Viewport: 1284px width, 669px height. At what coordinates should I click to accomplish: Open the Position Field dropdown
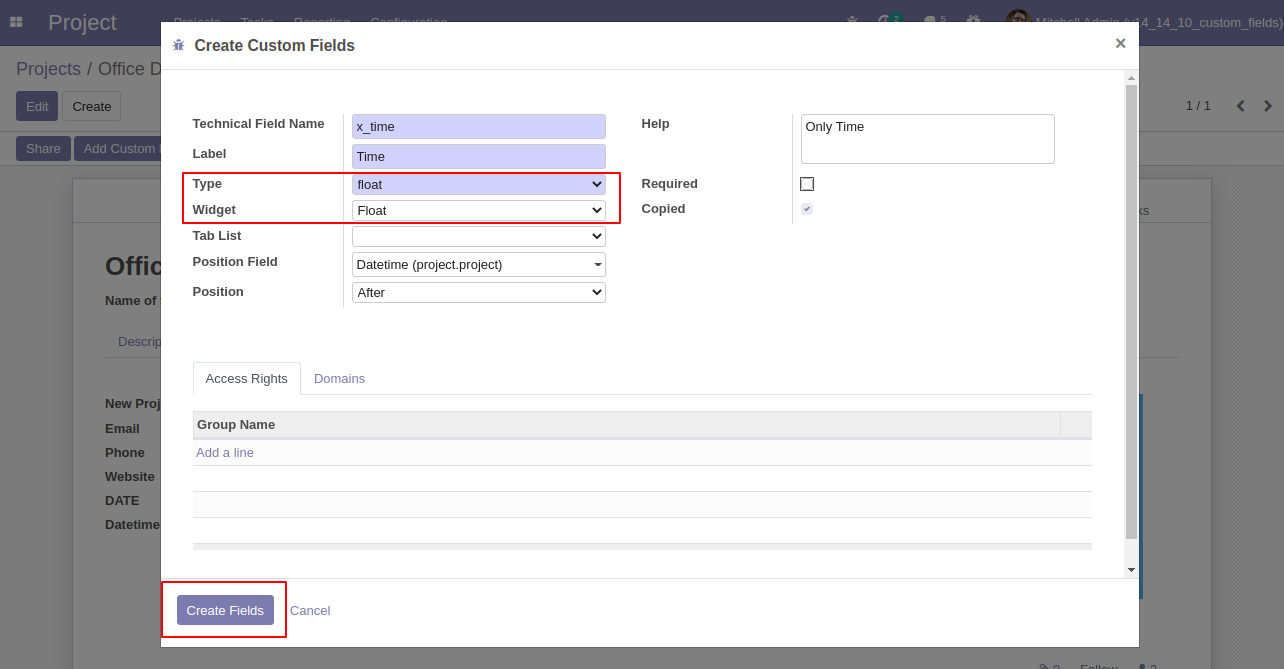(479, 264)
